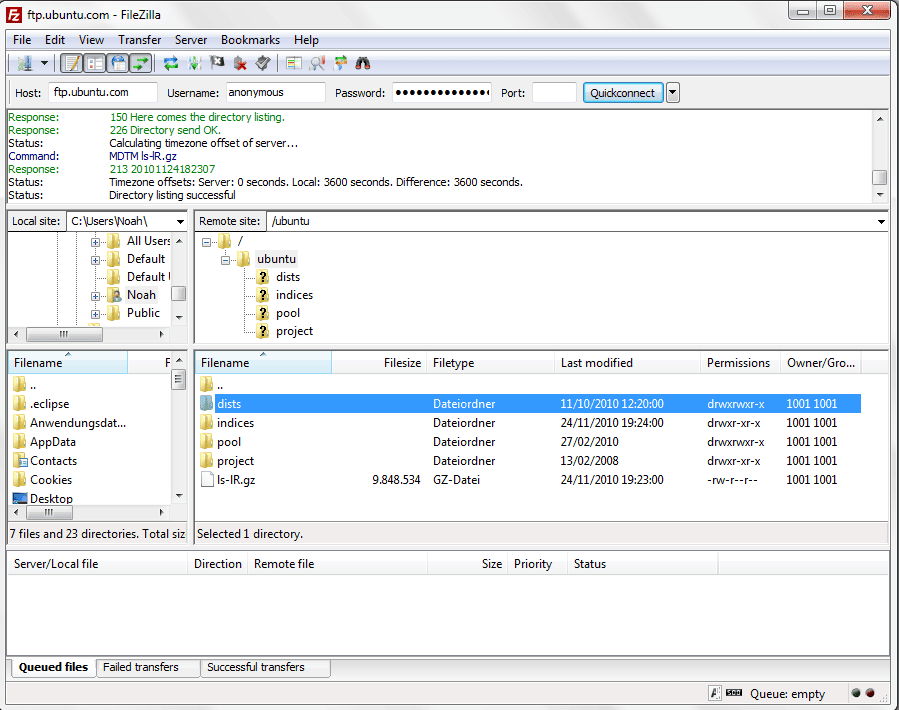This screenshot has width=899, height=710.
Task: Toggle directory comparison icon
Action: (294, 63)
